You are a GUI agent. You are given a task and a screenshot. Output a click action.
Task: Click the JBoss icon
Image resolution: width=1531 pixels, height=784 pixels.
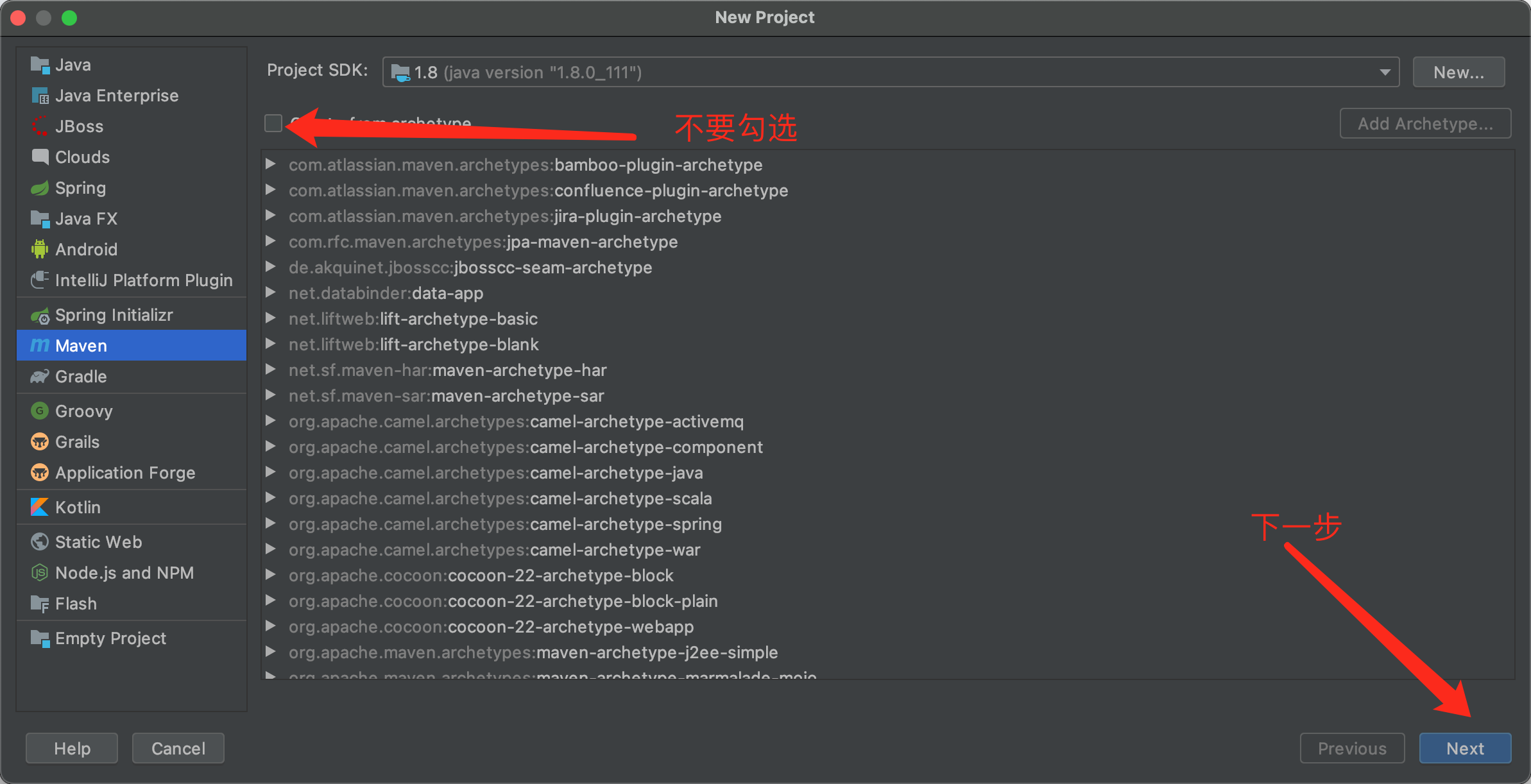point(40,126)
